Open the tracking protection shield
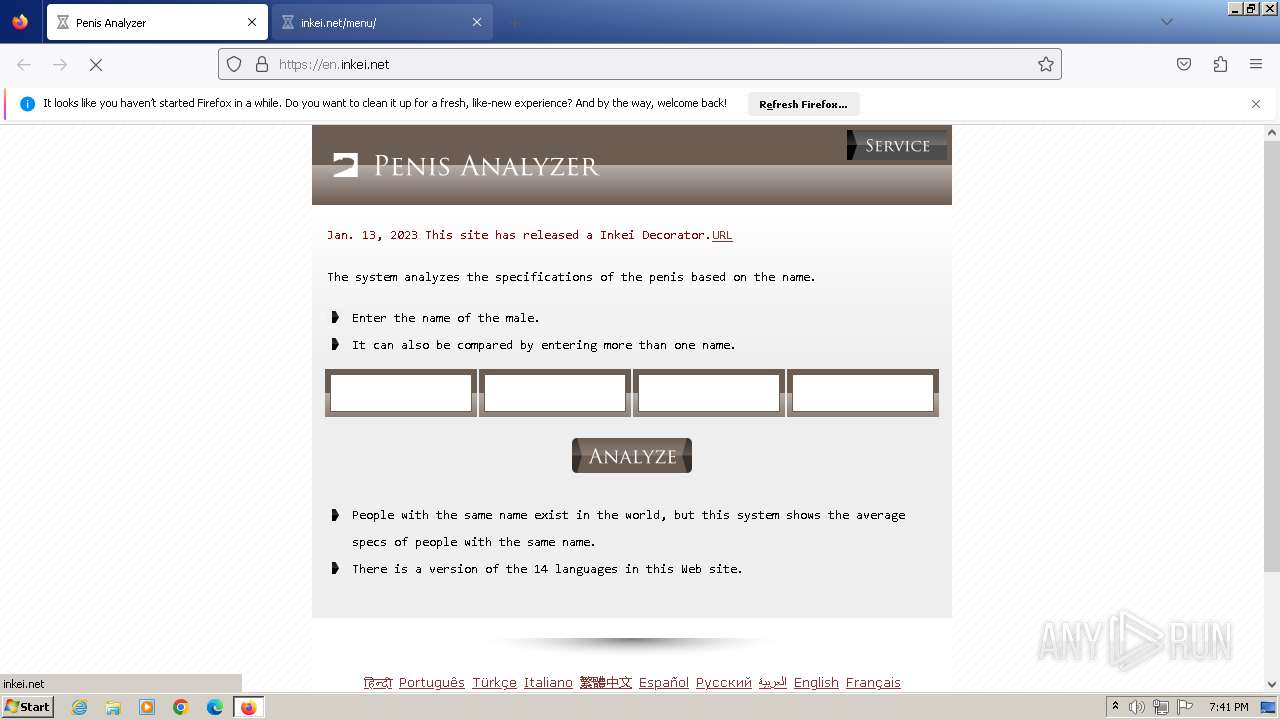The height and width of the screenshot is (720, 1280). click(234, 64)
